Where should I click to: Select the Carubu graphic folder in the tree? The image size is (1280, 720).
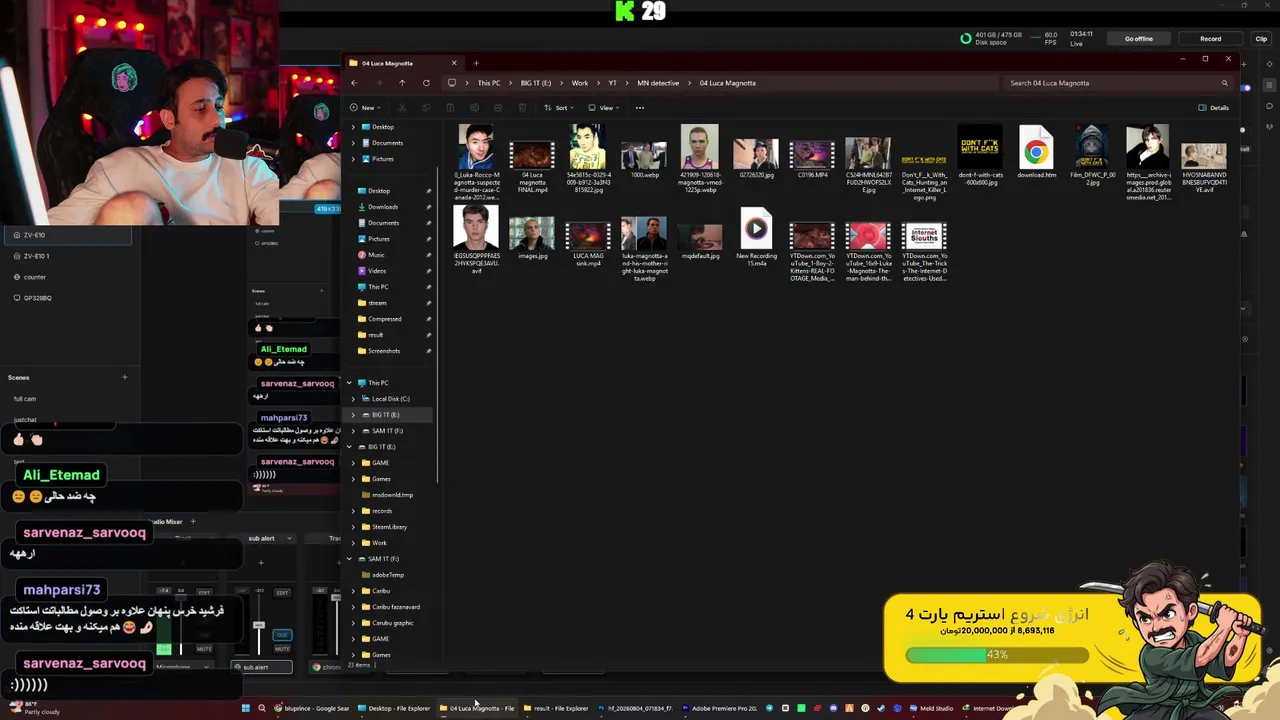click(390, 623)
